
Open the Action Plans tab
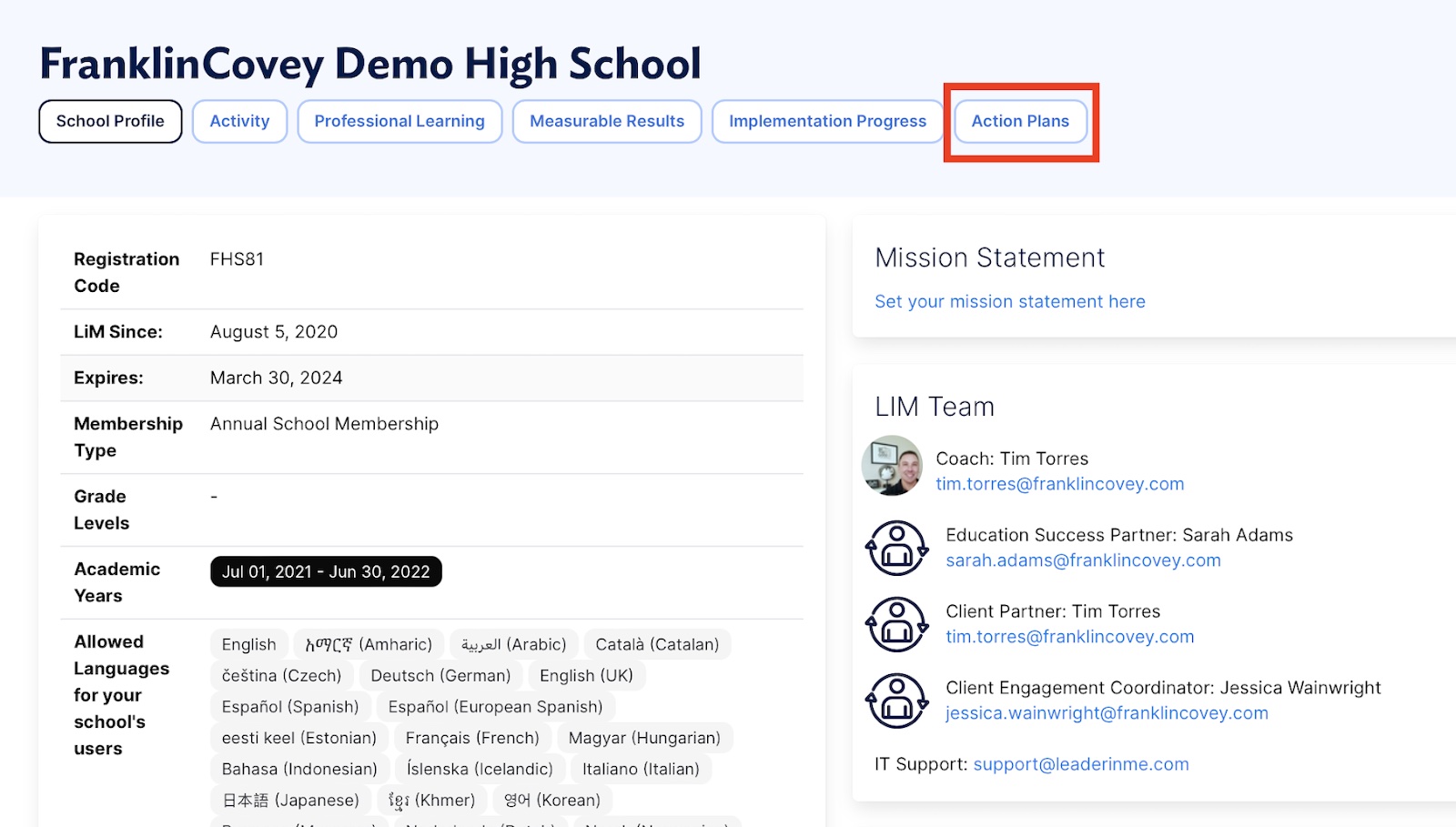coord(1020,121)
